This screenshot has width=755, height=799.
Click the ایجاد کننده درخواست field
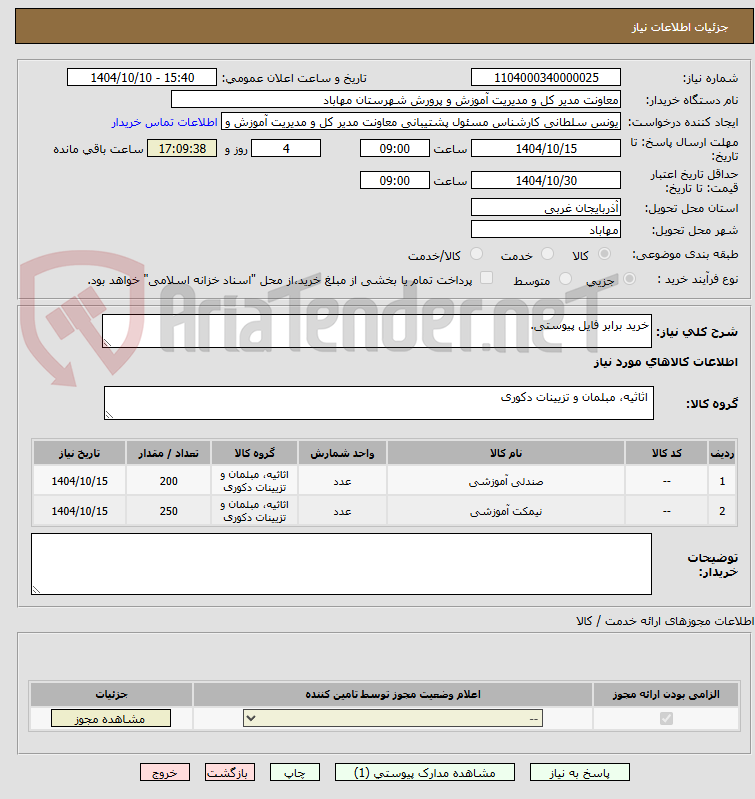click(x=421, y=123)
